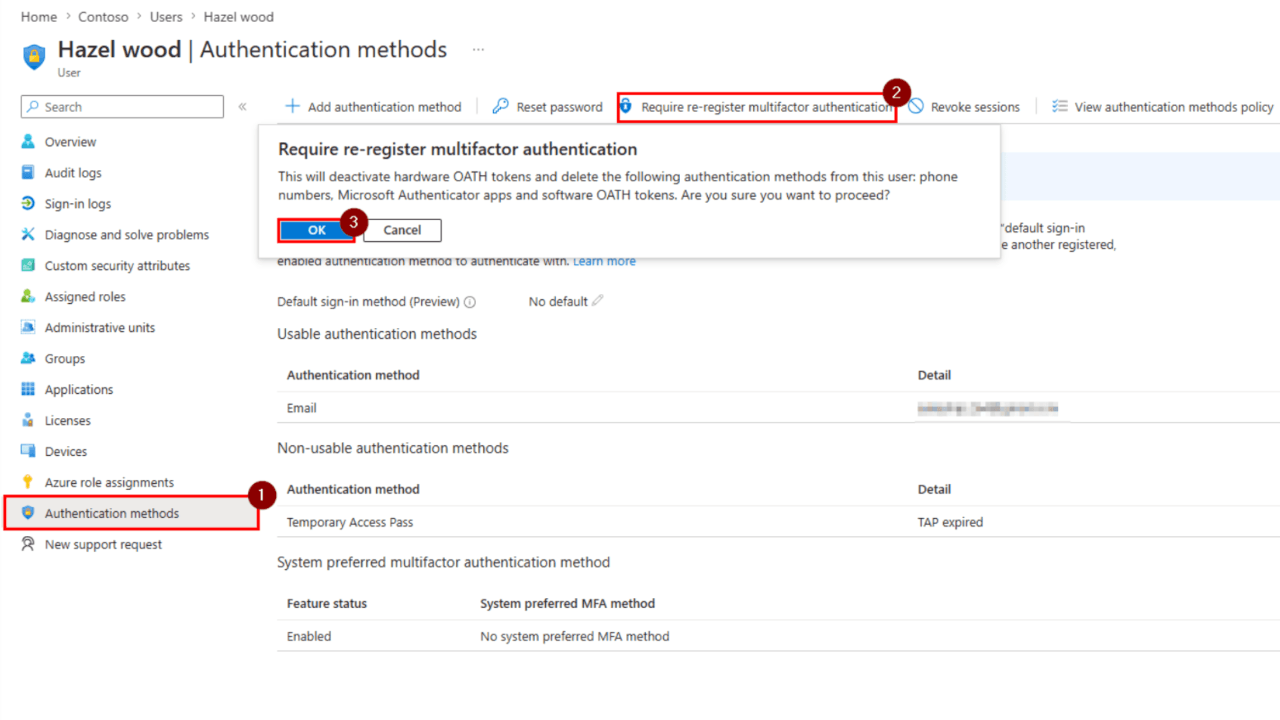Click the Overview sidebar icon

28,142
